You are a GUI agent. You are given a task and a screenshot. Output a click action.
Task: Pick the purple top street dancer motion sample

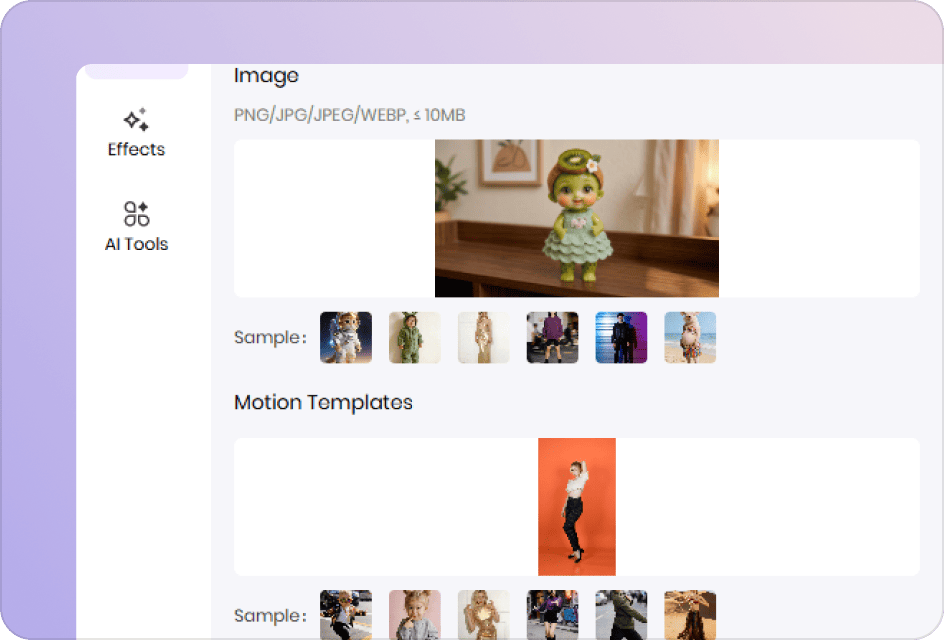point(553,614)
